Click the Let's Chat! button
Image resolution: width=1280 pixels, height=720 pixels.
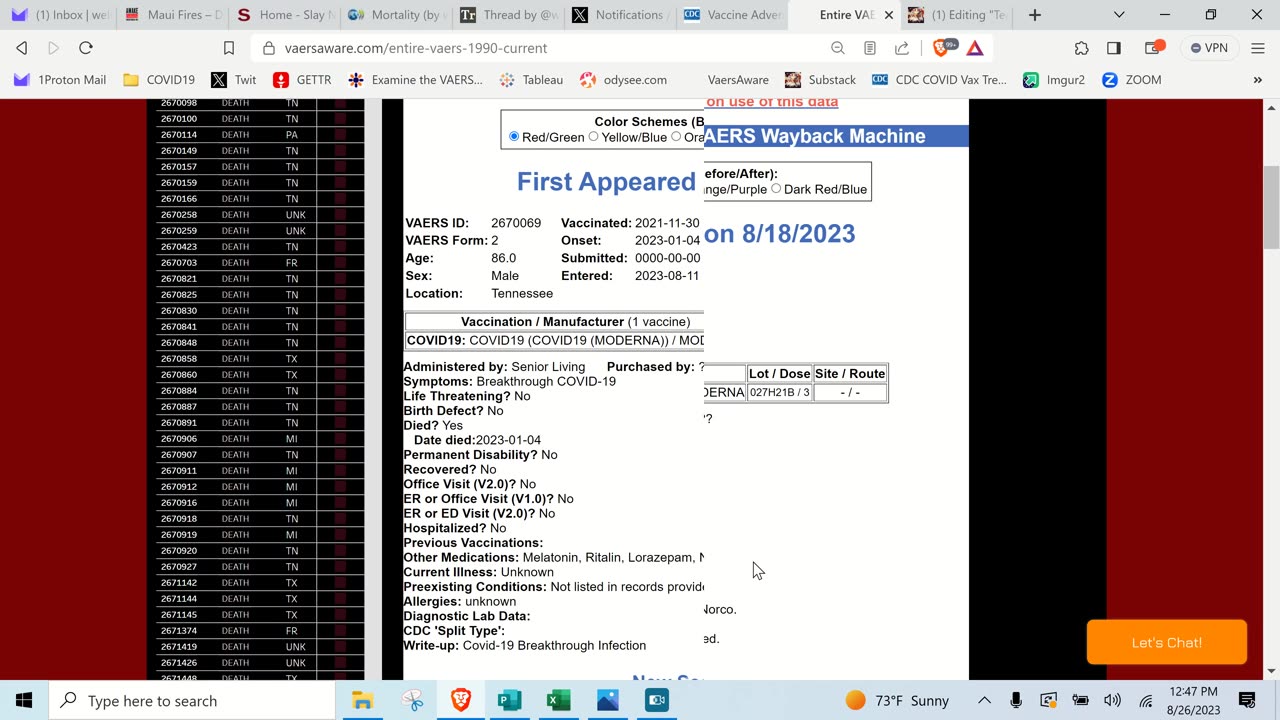[x=1167, y=643]
